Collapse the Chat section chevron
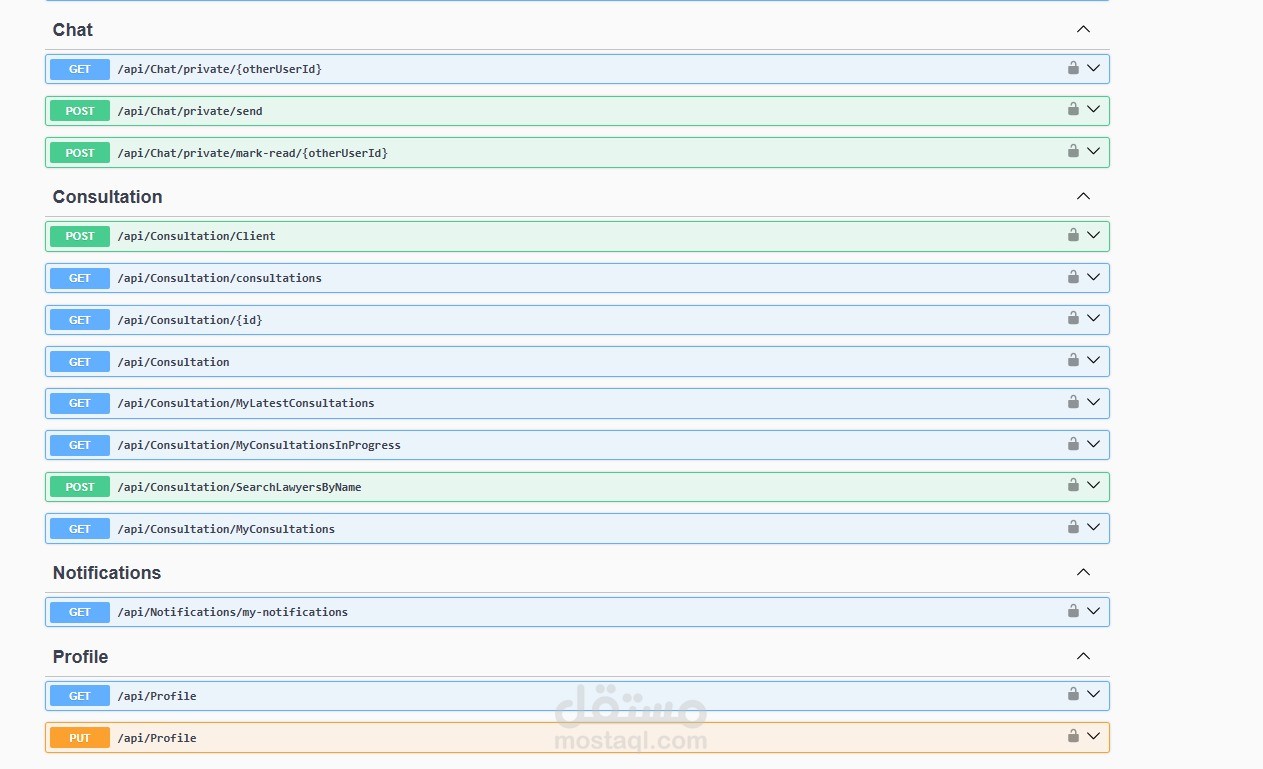 1083,29
